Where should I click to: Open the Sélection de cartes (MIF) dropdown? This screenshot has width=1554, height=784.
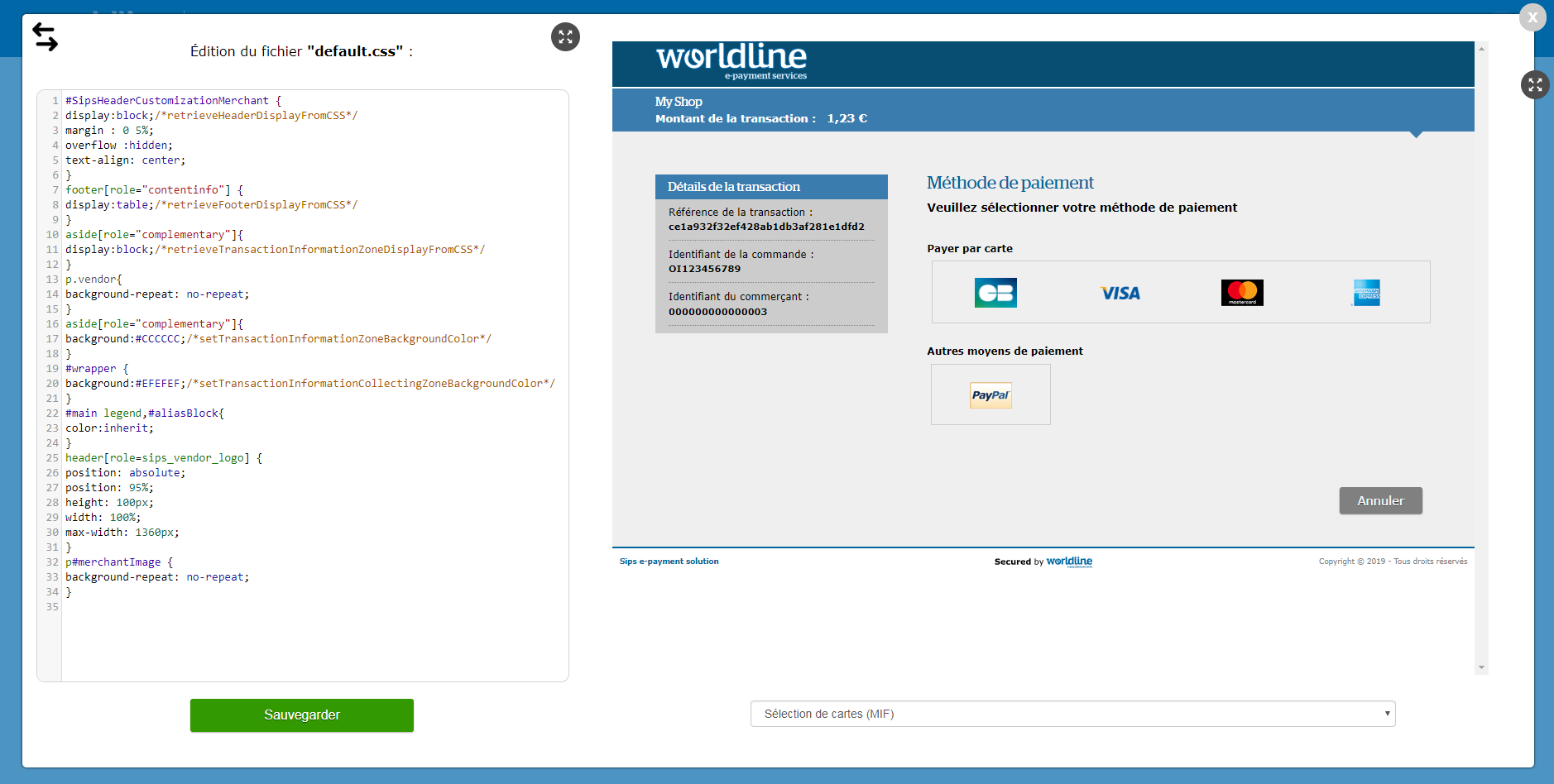tap(1072, 714)
